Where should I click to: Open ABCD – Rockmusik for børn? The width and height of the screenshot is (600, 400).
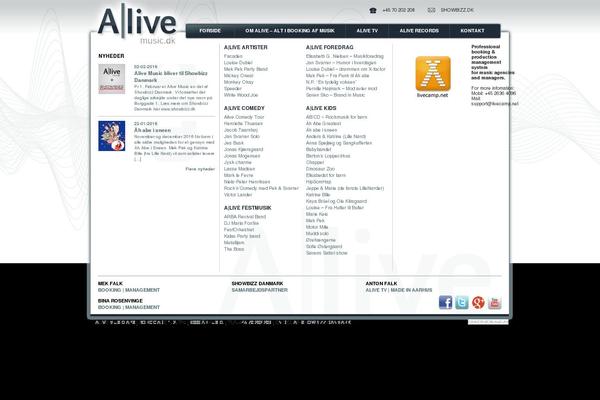(336, 117)
